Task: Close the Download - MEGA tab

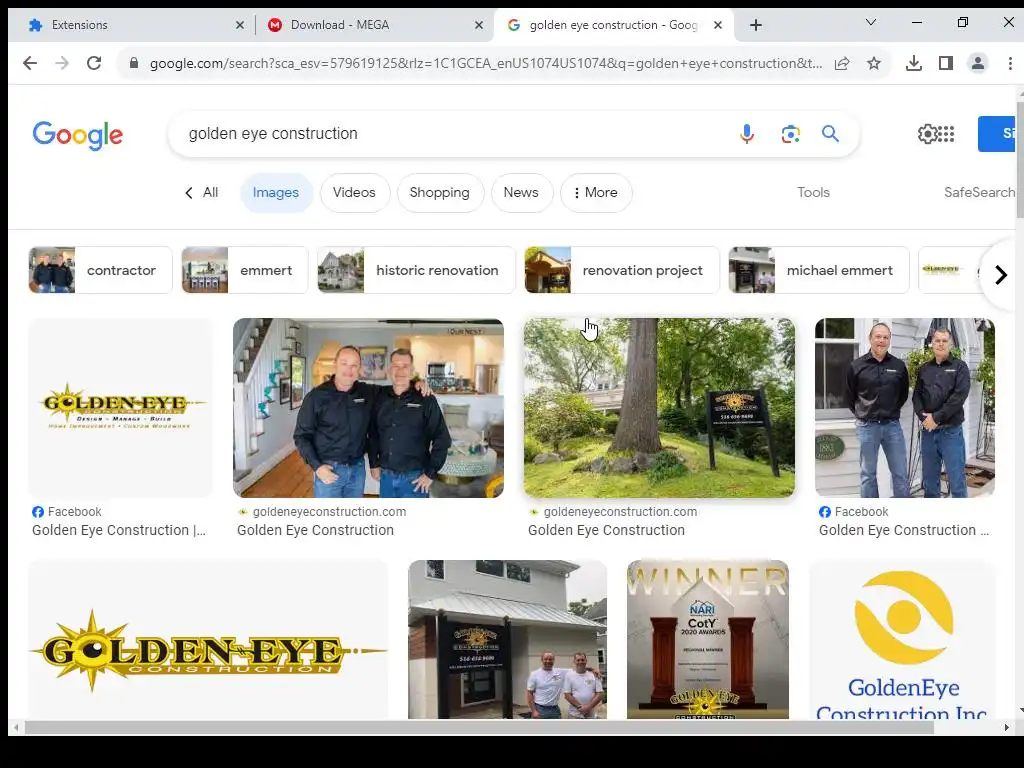Action: click(479, 25)
